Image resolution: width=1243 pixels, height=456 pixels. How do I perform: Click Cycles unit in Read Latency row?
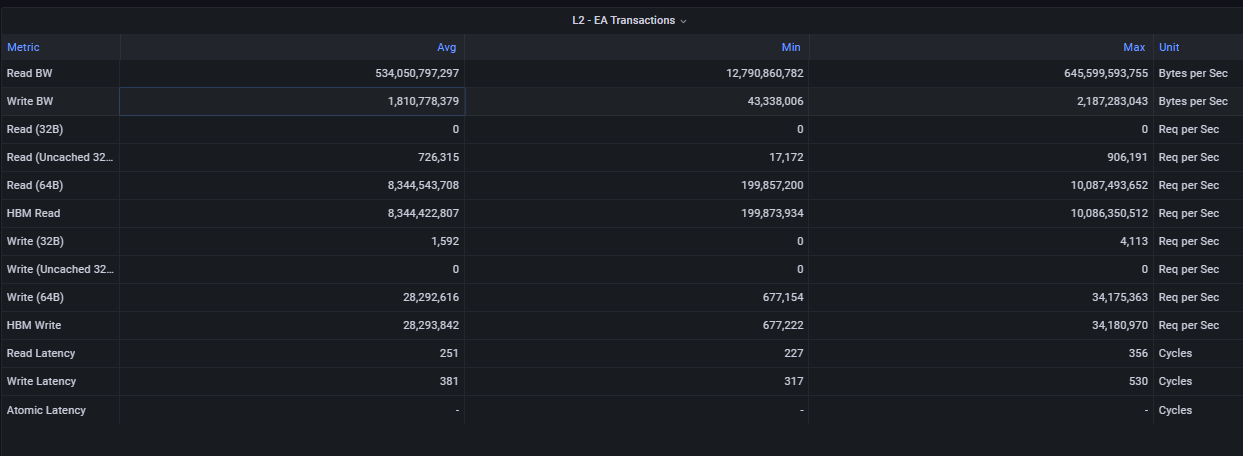[1175, 353]
